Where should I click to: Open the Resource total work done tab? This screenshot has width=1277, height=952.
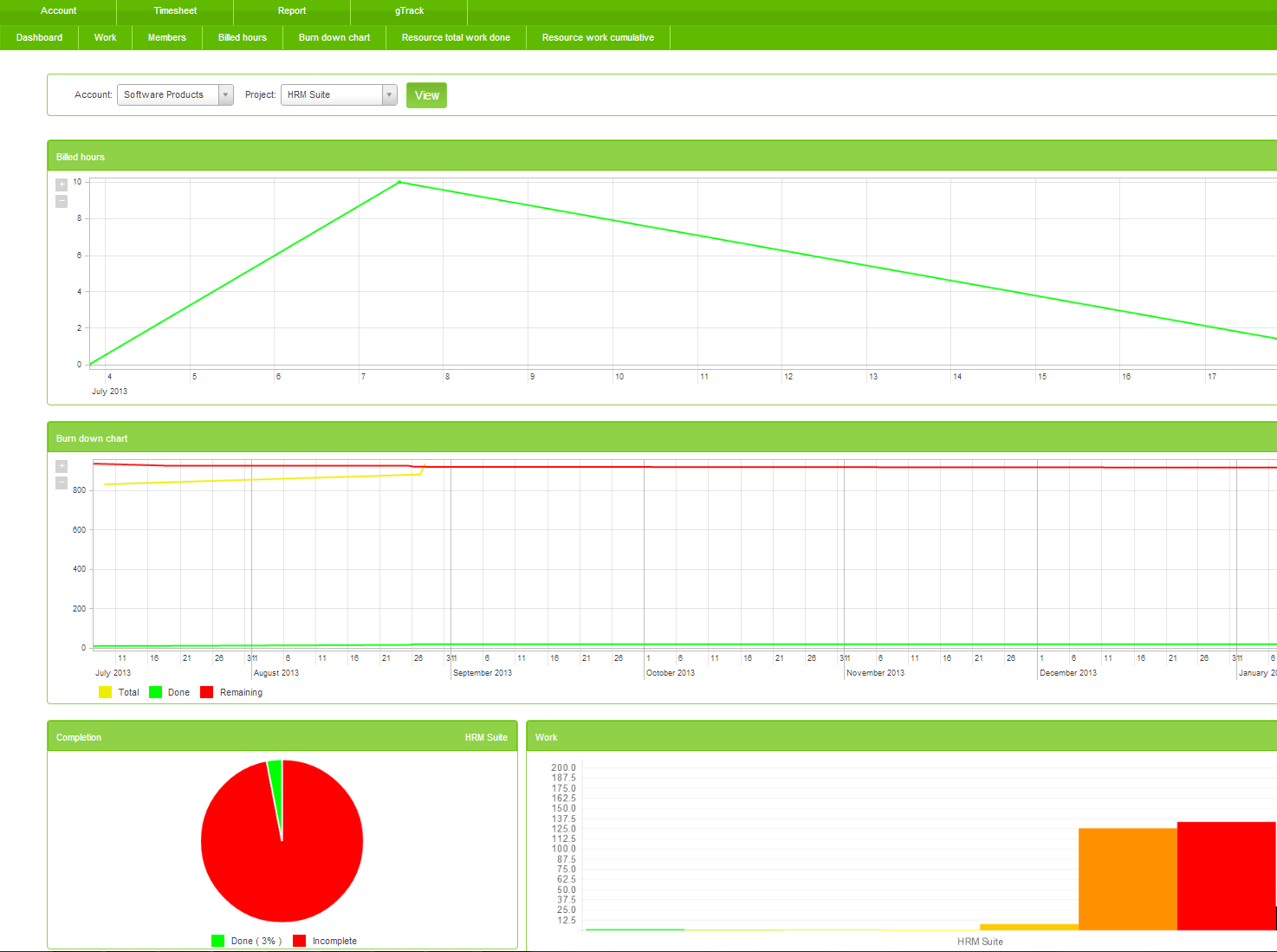[456, 38]
